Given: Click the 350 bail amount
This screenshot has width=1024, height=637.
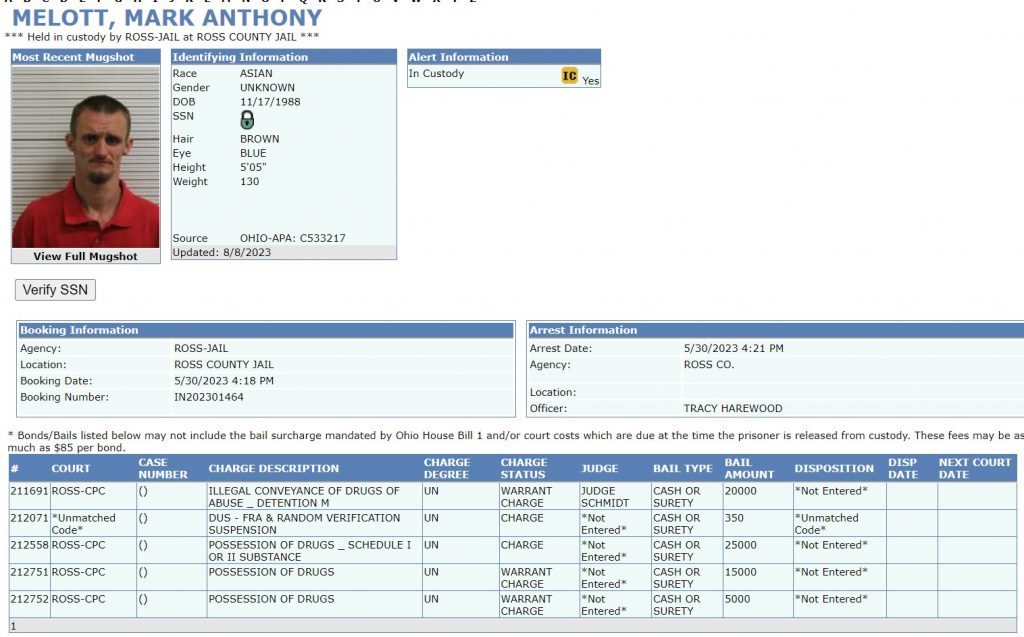Looking at the screenshot, I should pyautogui.click(x=734, y=518).
